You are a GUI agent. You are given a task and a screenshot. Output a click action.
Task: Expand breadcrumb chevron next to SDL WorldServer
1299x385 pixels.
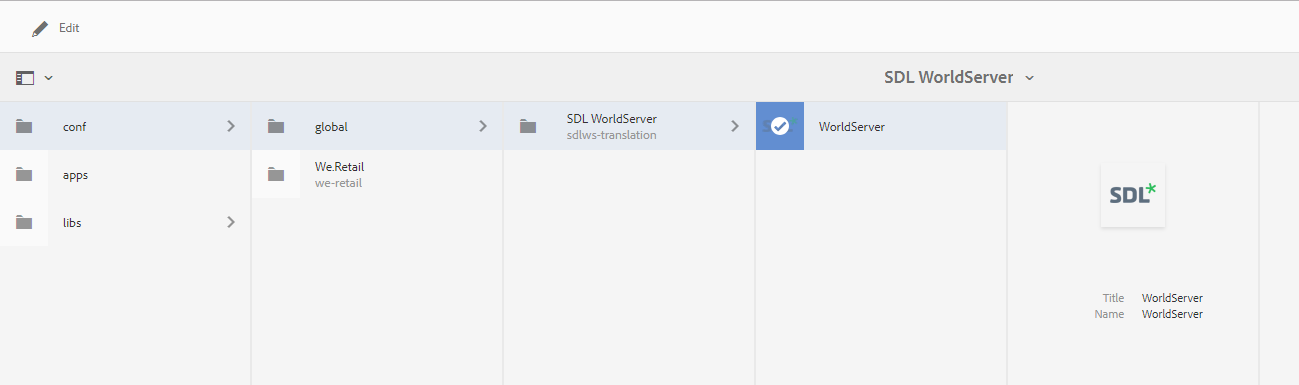1029,77
